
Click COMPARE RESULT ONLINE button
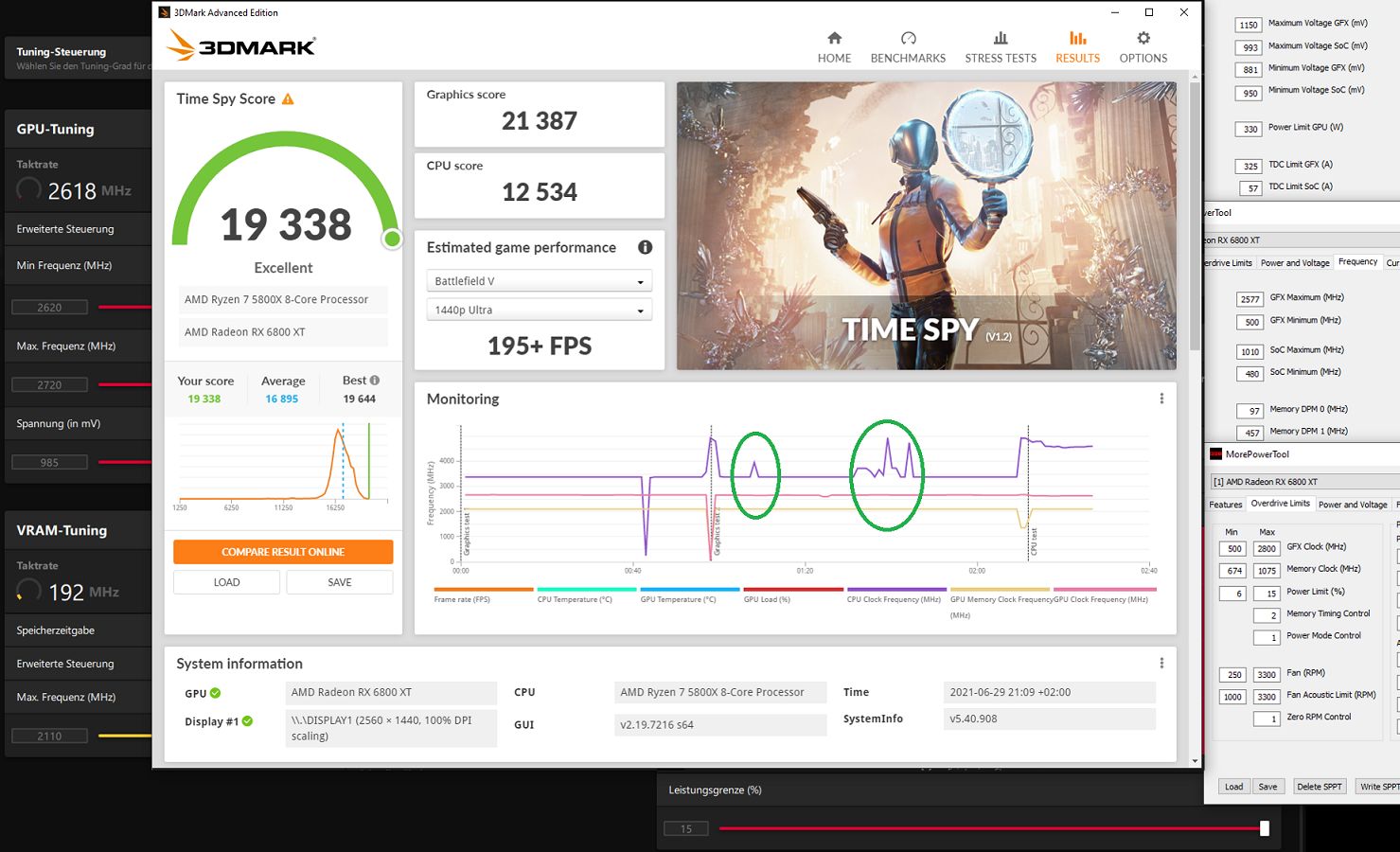[283, 552]
